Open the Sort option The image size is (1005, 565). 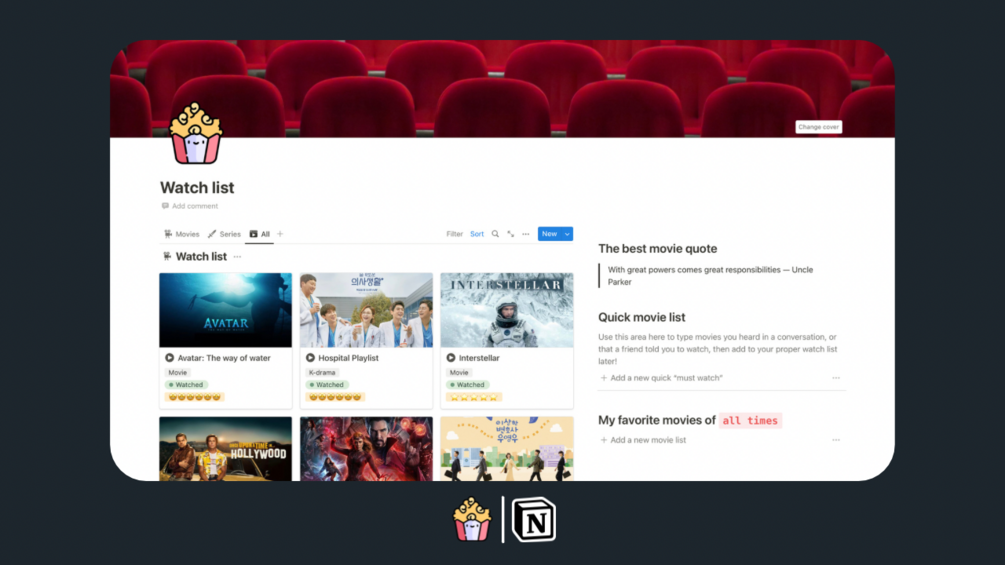(477, 234)
